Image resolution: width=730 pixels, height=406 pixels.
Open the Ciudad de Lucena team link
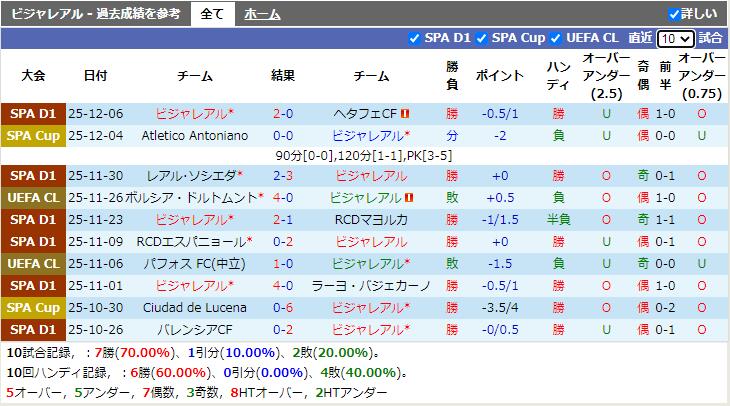click(194, 308)
